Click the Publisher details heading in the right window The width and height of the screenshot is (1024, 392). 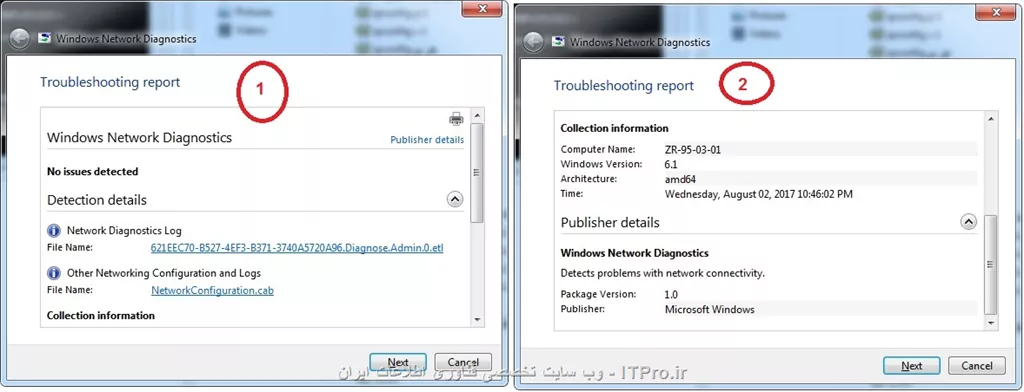tap(610, 223)
